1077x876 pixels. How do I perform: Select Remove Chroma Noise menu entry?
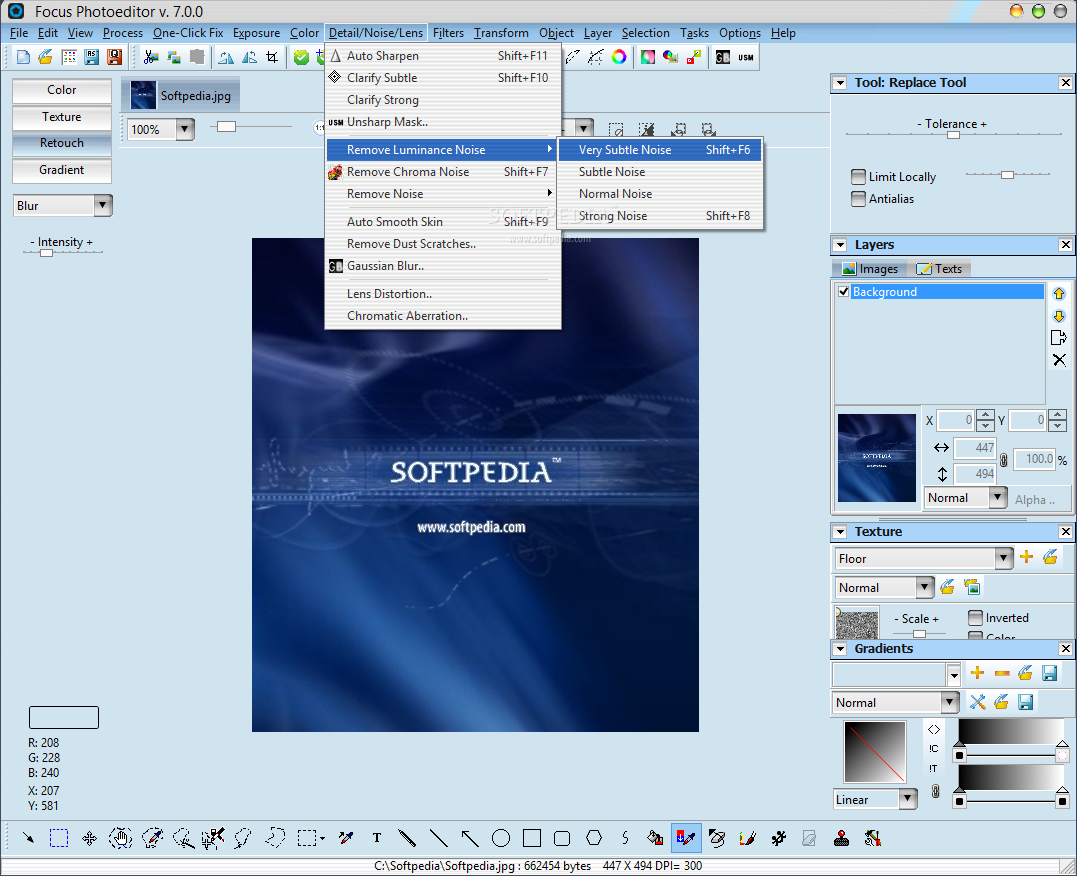click(443, 172)
